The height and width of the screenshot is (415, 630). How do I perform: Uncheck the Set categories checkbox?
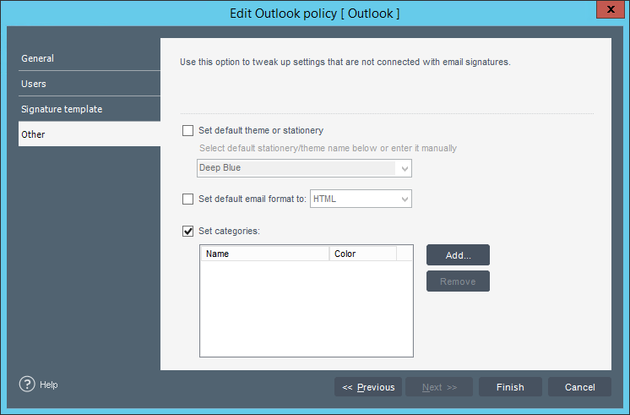(188, 231)
